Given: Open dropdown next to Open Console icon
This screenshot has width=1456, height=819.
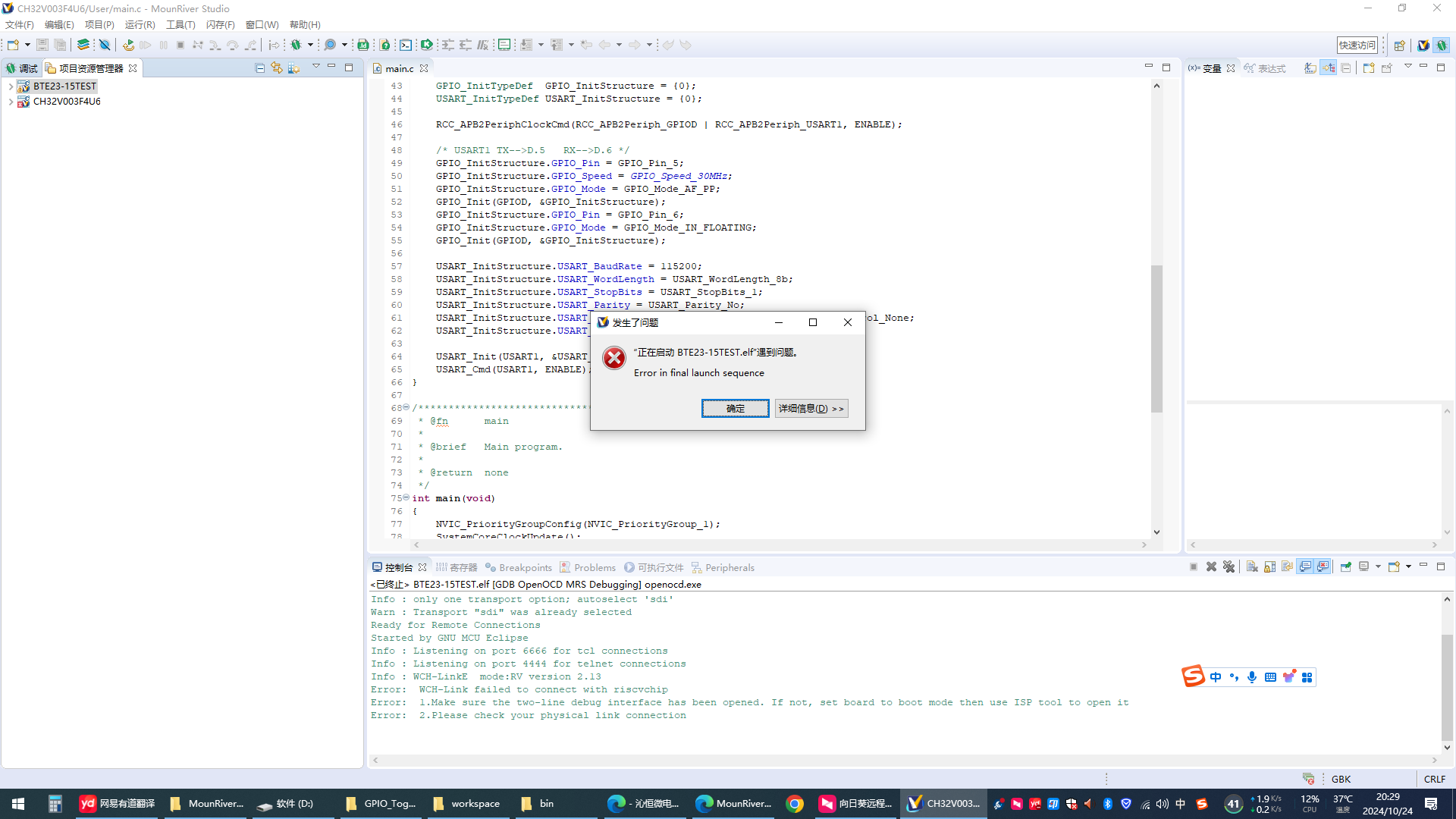Looking at the screenshot, I should coord(1408,566).
